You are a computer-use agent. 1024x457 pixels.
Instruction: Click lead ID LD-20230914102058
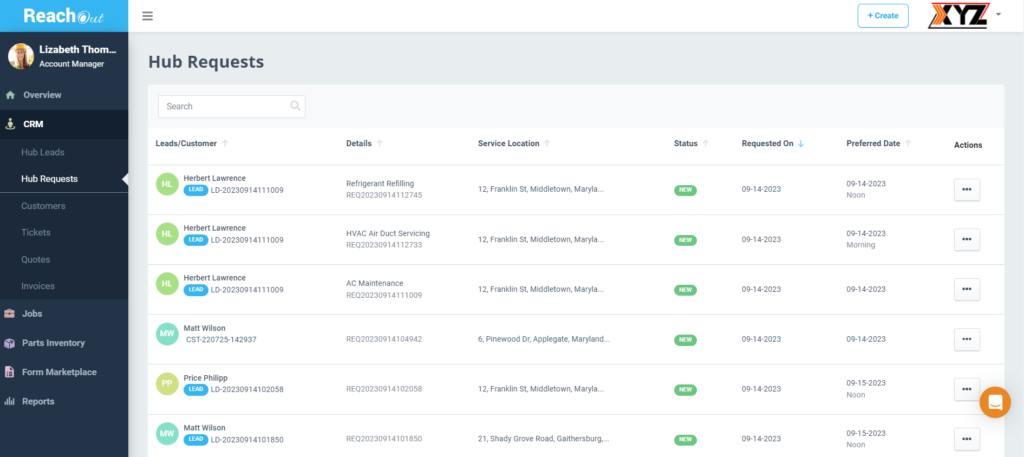pos(248,390)
